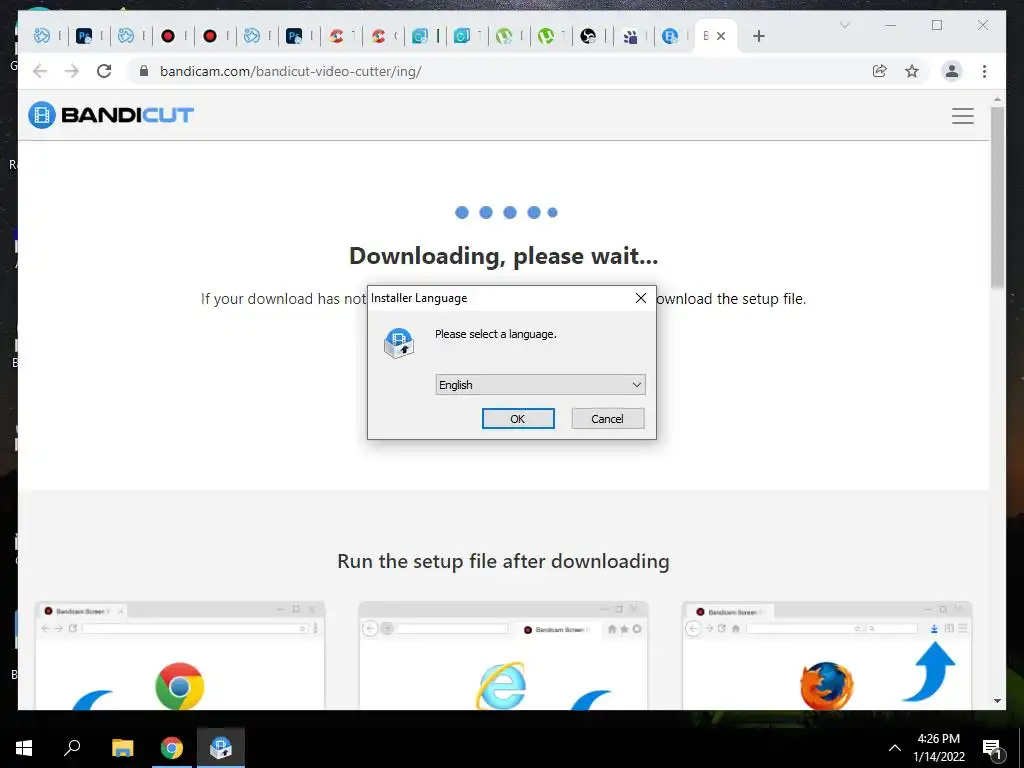Viewport: 1024px width, 768px height.
Task: Click the Bandicut logo
Action: [111, 115]
